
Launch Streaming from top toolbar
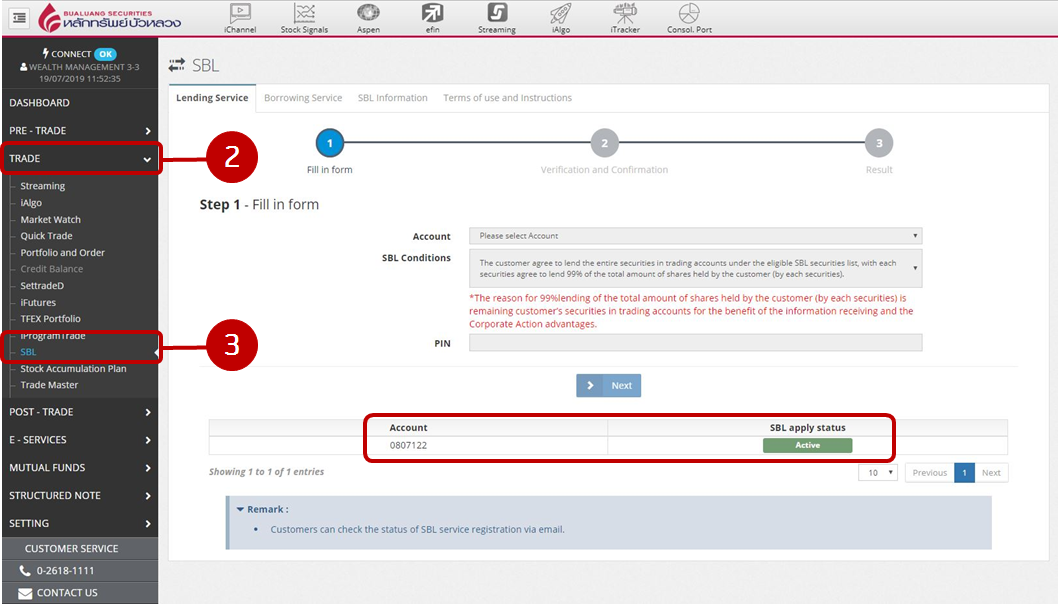pyautogui.click(x=497, y=18)
